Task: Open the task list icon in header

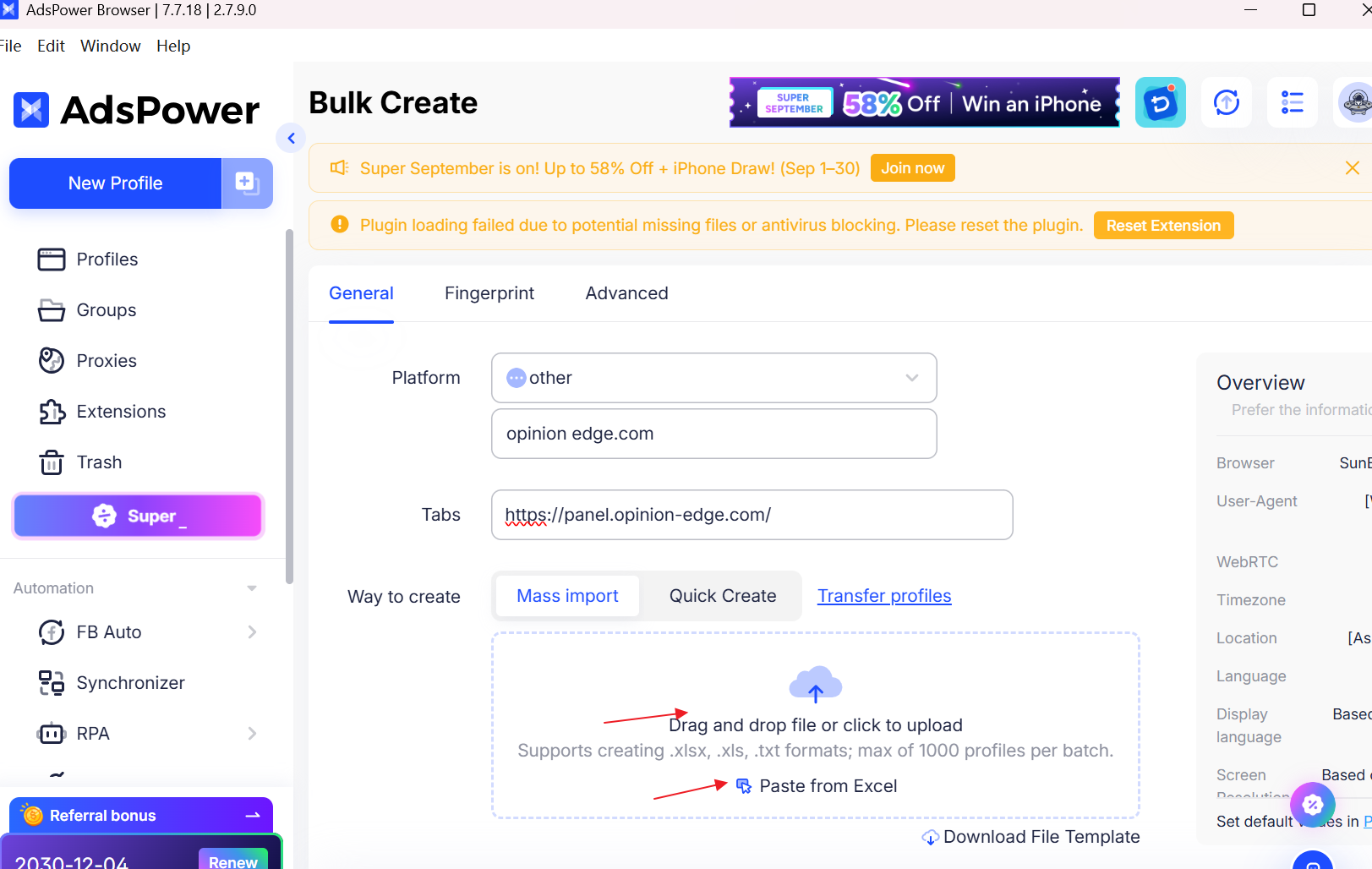Action: coord(1292,103)
